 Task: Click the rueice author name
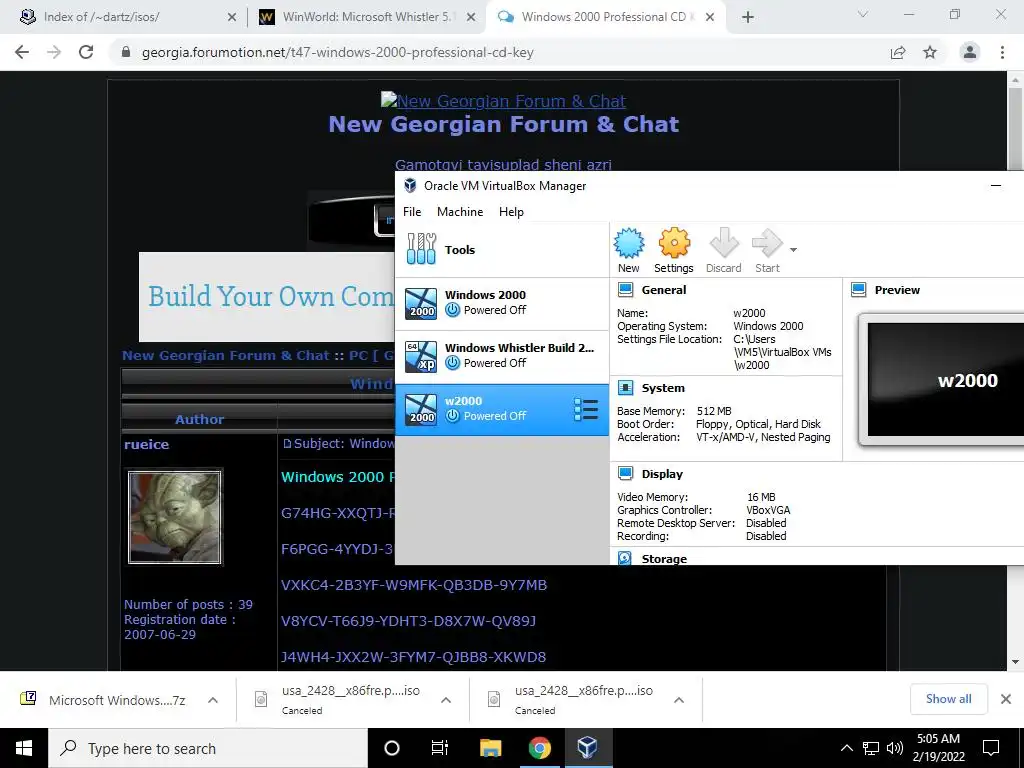coord(146,444)
